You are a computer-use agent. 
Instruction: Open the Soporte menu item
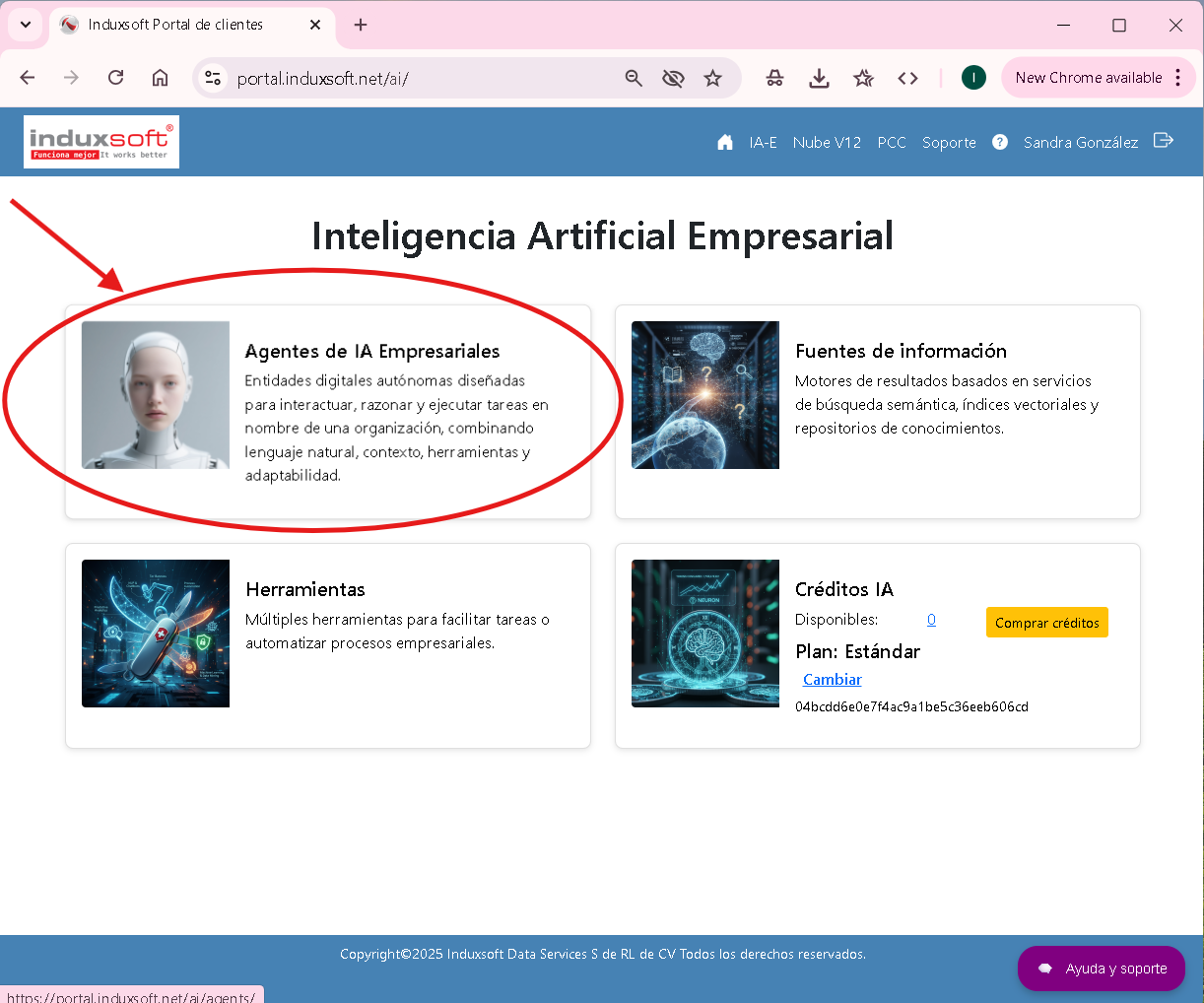(949, 143)
